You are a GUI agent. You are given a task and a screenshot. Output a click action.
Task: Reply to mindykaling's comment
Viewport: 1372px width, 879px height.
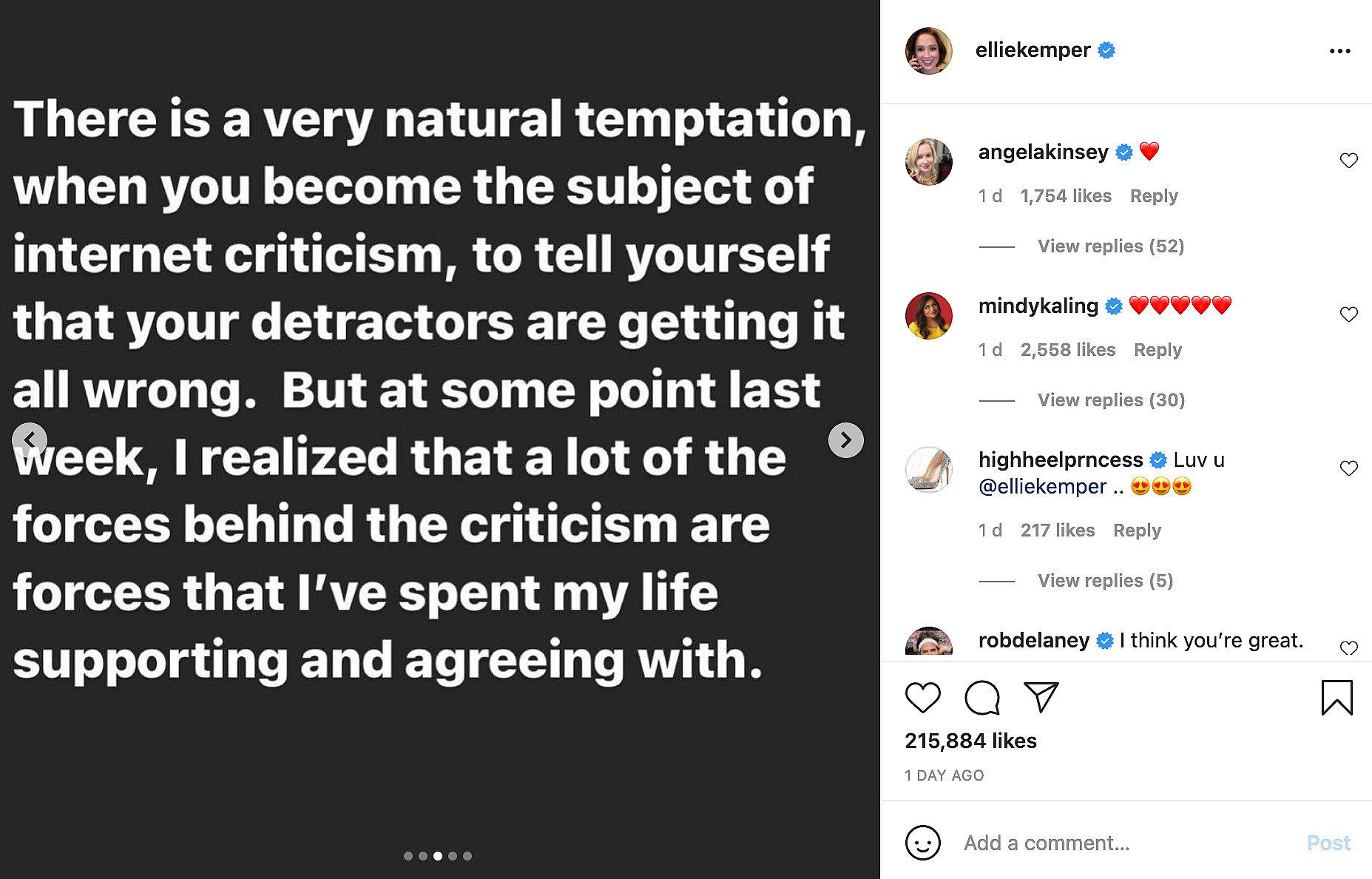[1158, 350]
